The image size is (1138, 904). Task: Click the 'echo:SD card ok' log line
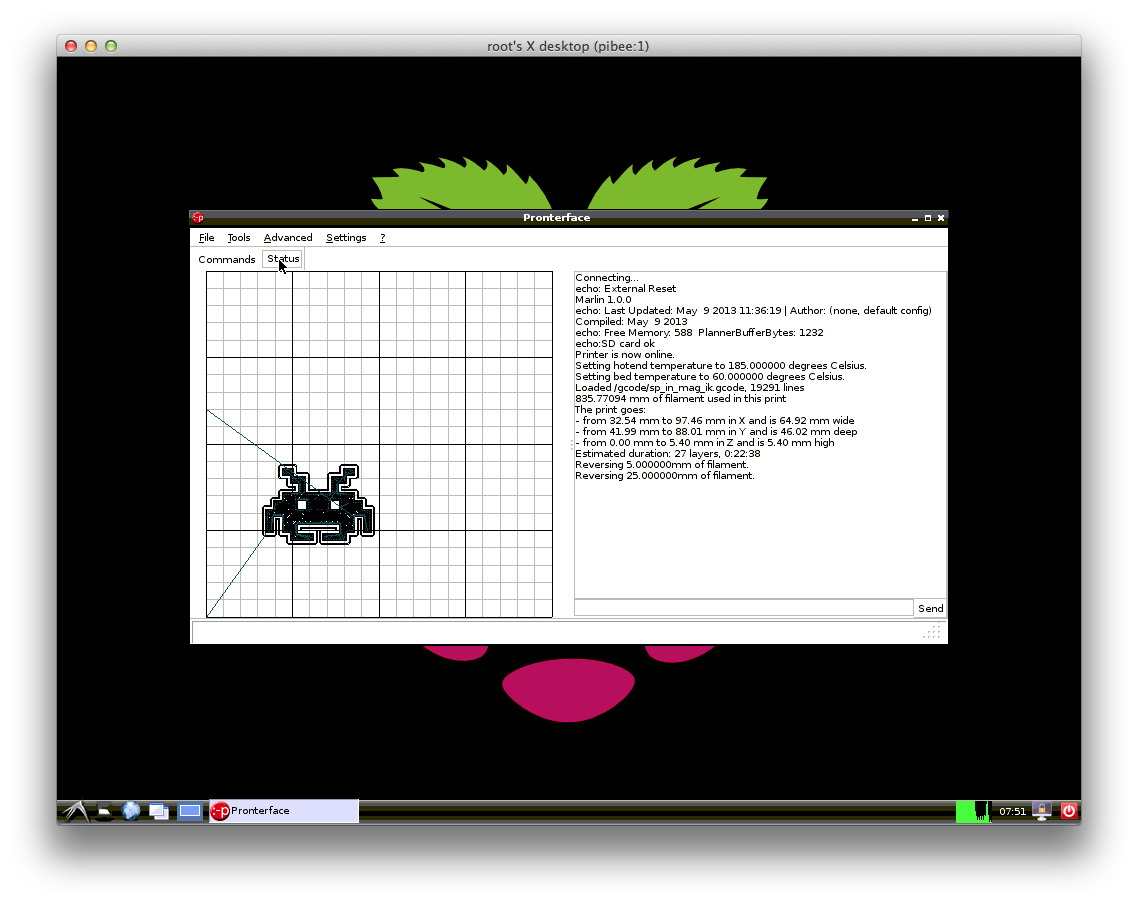coord(615,344)
